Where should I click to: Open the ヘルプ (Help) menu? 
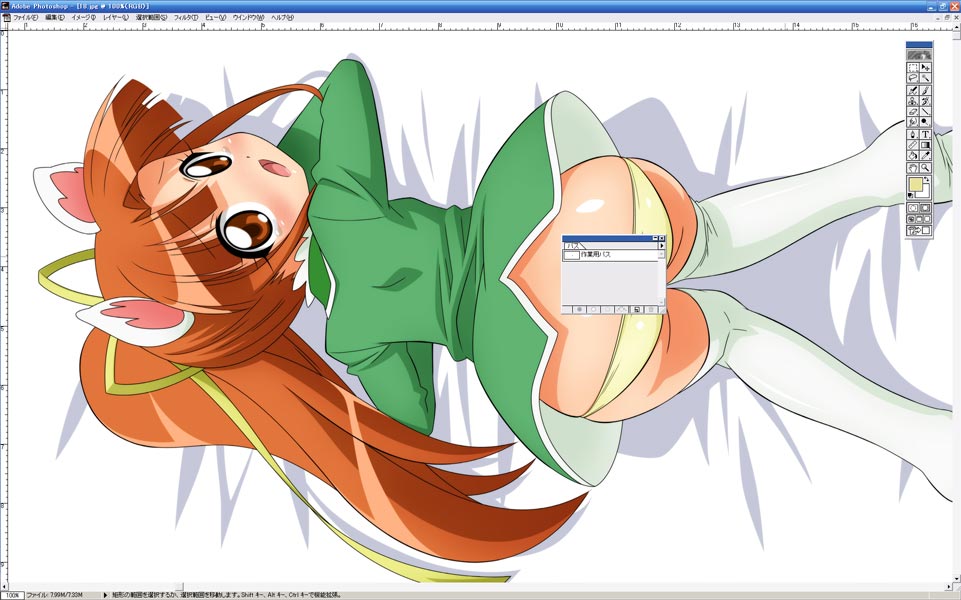coord(283,18)
